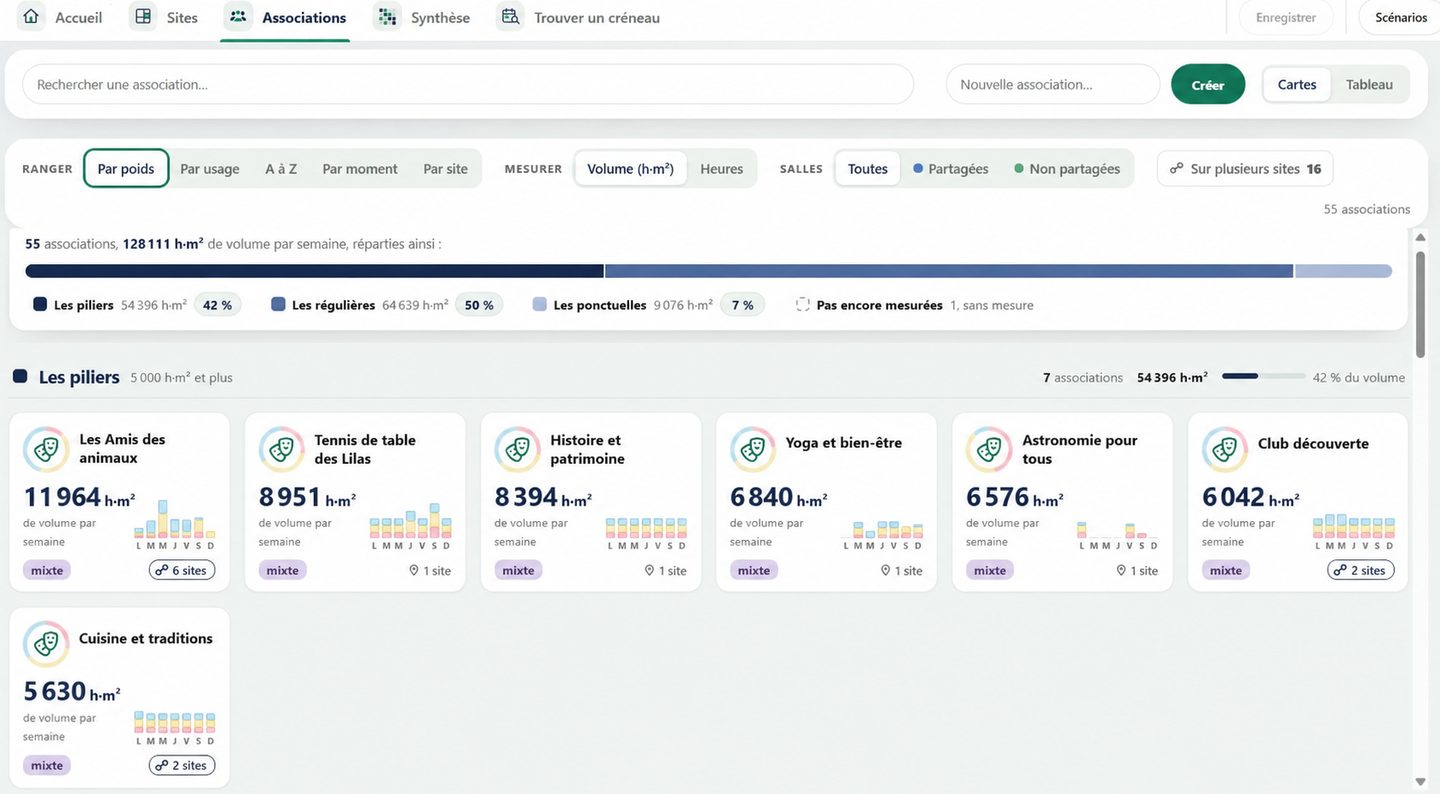Click the Les régulières legend swatch
This screenshot has width=1440, height=794.
(278, 304)
